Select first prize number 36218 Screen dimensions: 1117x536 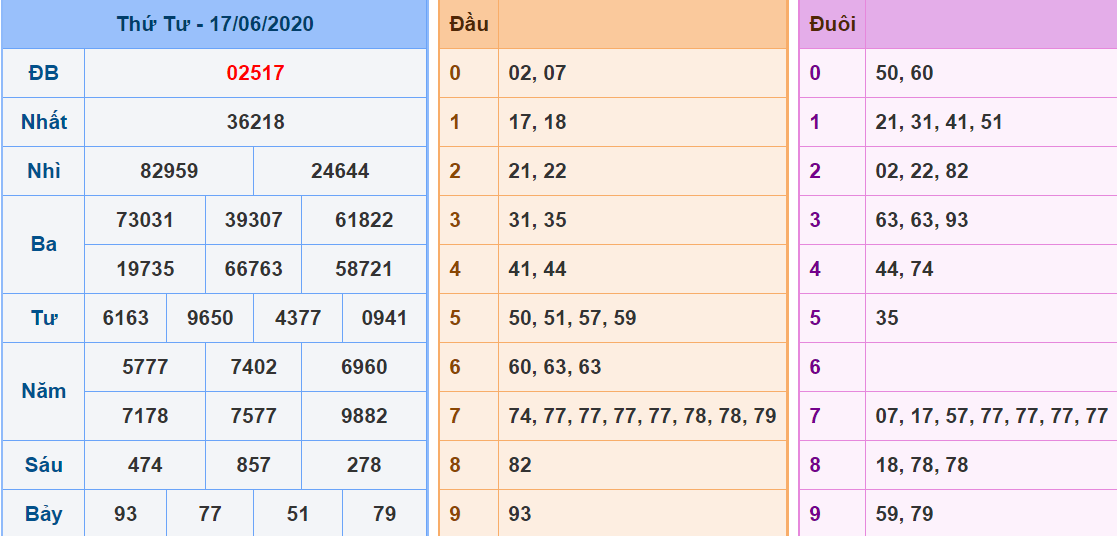point(255,122)
